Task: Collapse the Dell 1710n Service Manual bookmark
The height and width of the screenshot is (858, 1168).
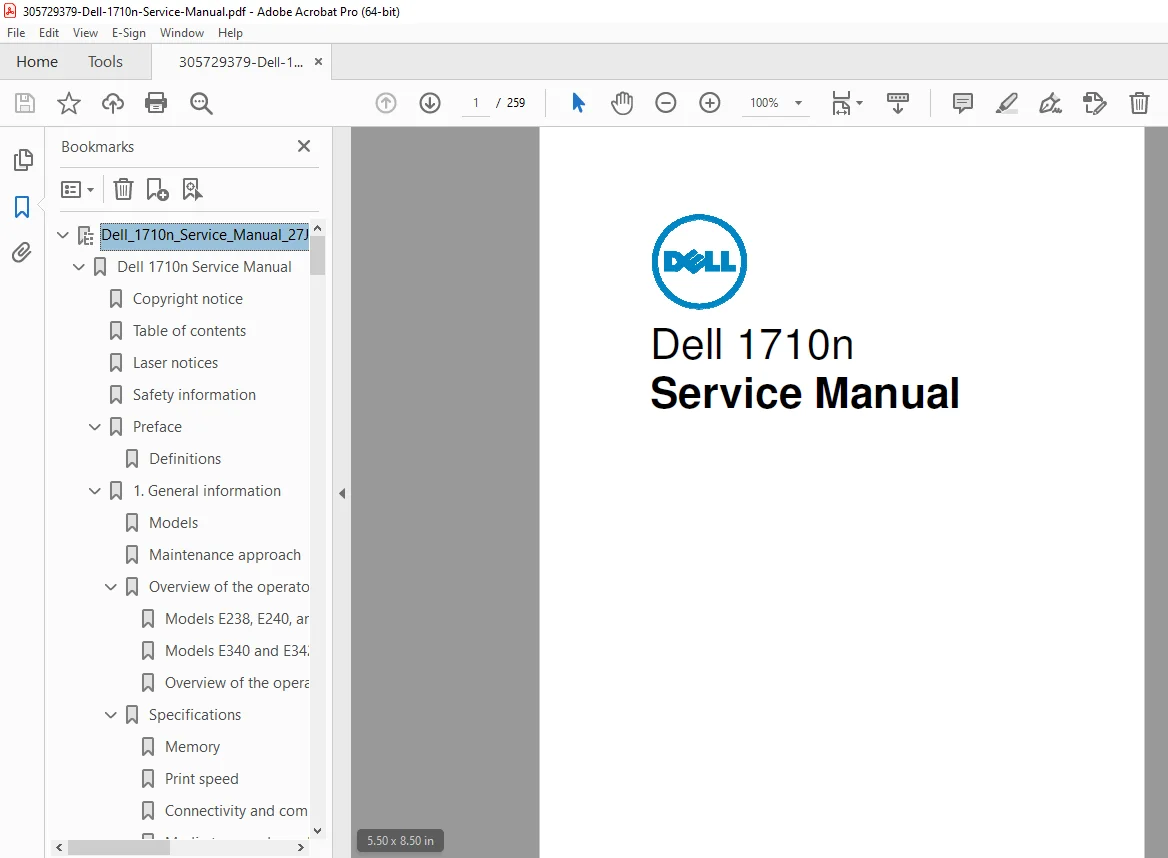Action: tap(79, 267)
